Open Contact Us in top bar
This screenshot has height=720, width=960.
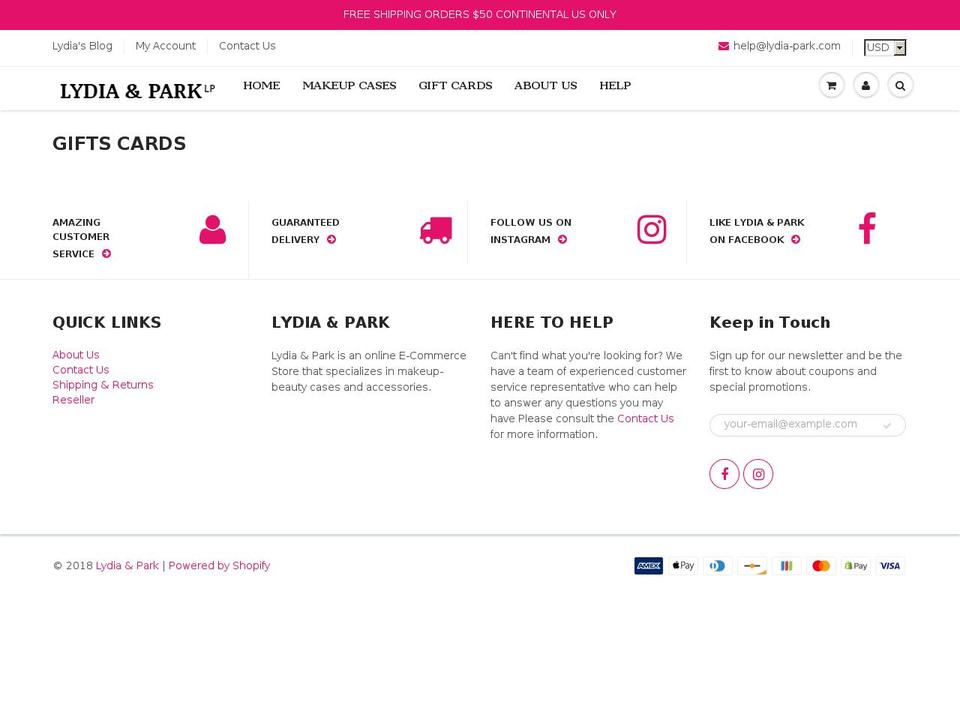(x=247, y=46)
